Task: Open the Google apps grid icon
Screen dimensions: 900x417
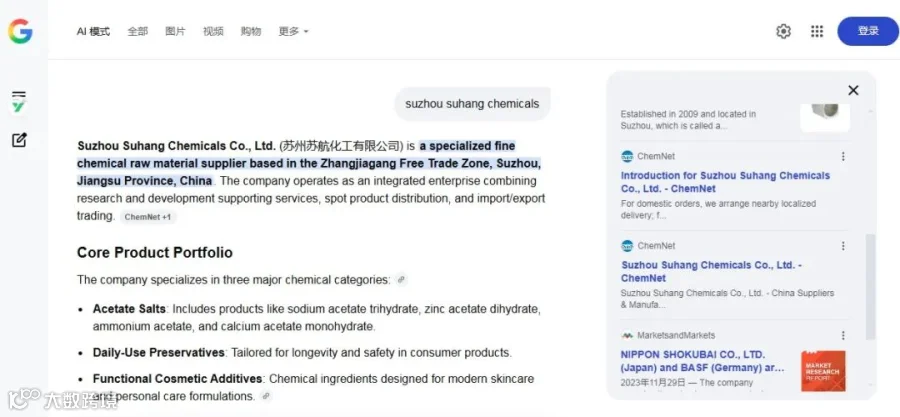Action: [x=817, y=31]
